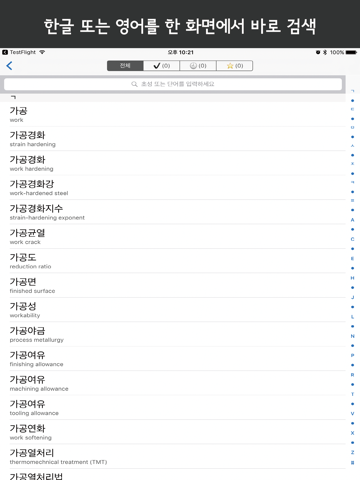Open 가공경화 'work hardening' entry
The height and width of the screenshot is (480, 360).
pos(173,163)
